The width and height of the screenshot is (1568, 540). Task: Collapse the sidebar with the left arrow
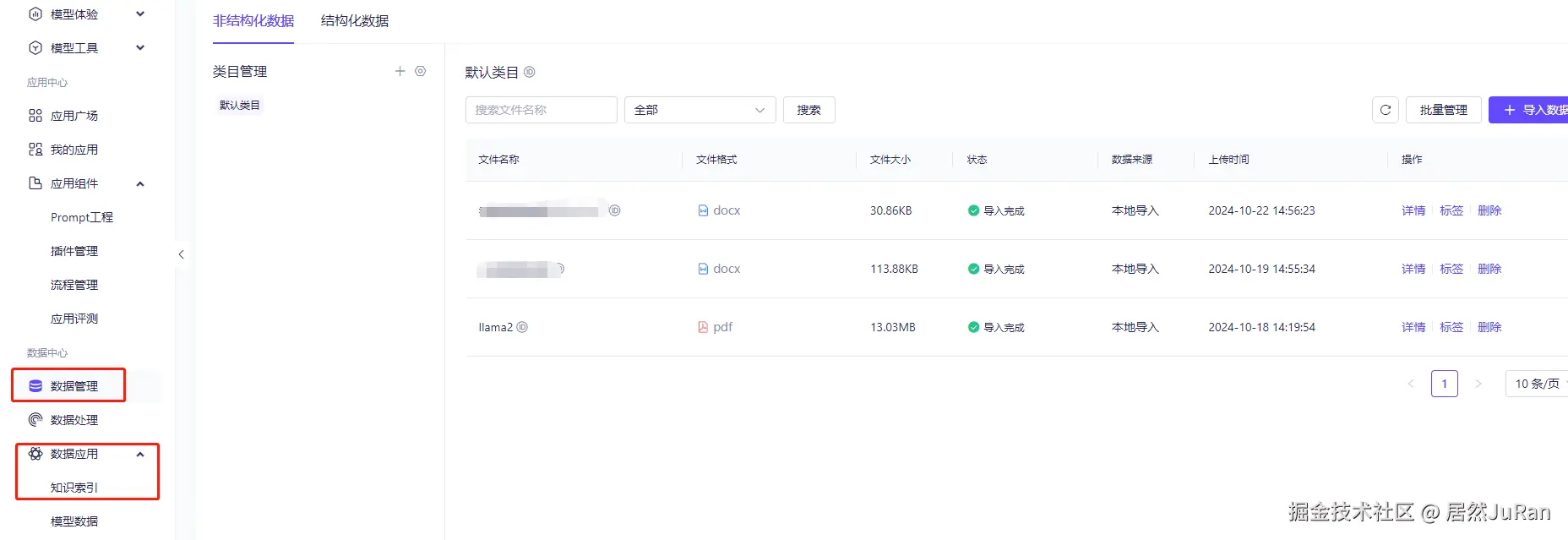(181, 254)
